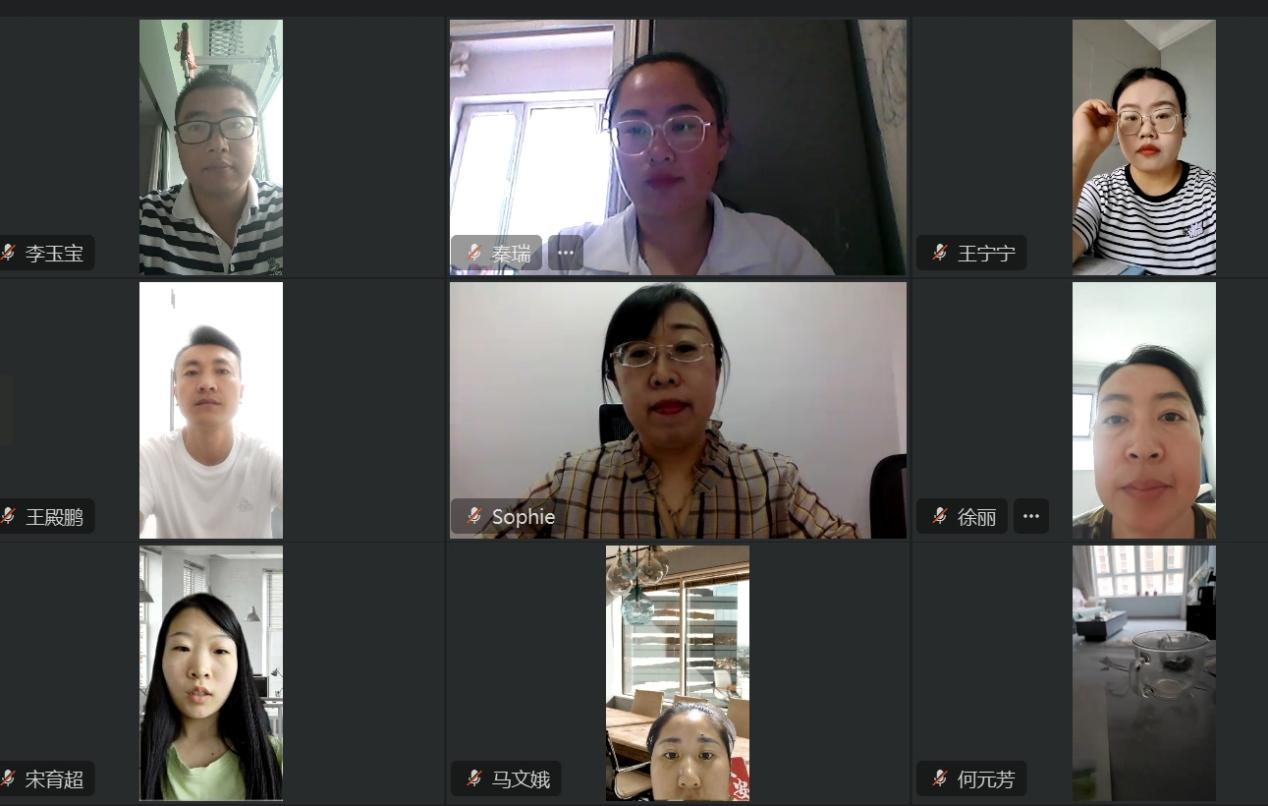Click the muted mic icon beside 何元芳
This screenshot has height=806, width=1268.
(940, 779)
